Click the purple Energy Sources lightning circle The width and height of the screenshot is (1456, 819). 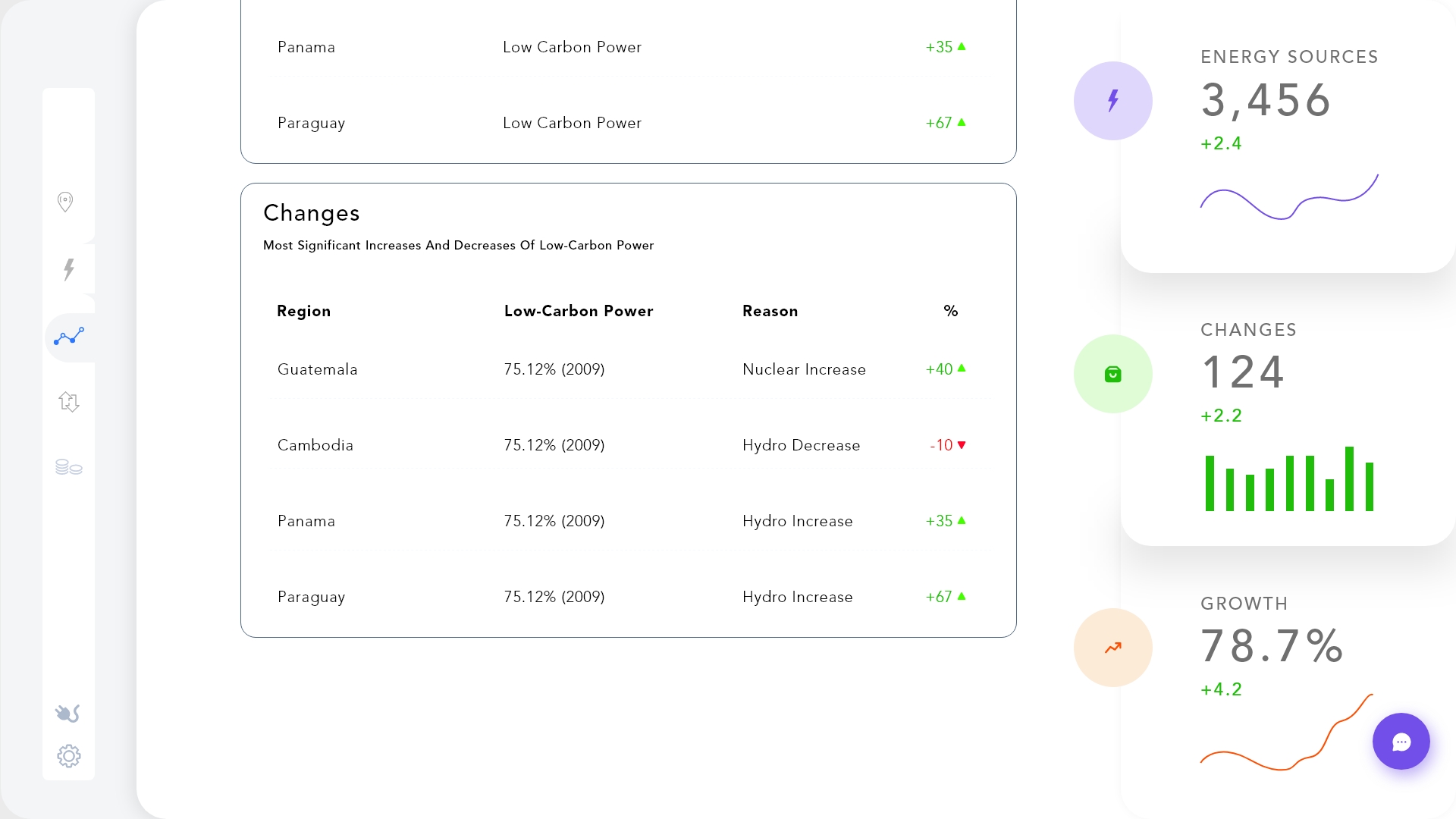pos(1113,101)
